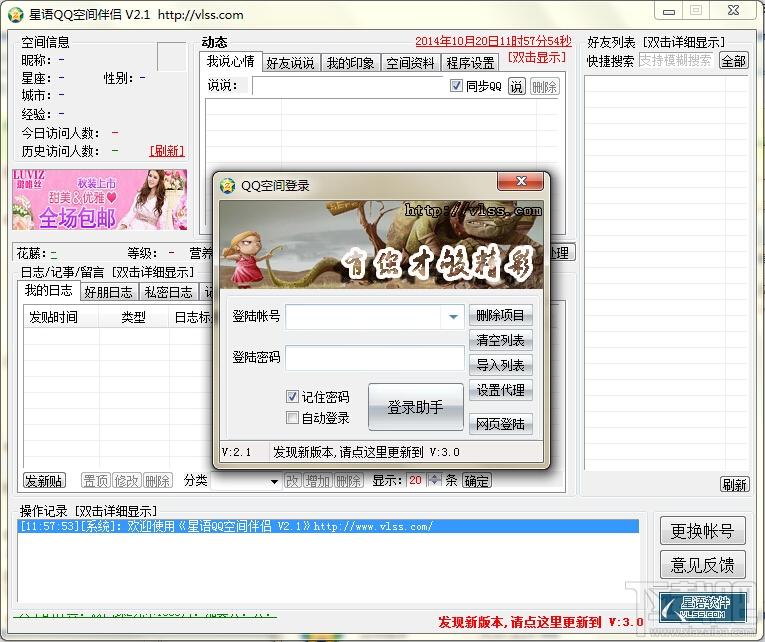Open the 分类 category dropdown
The image size is (765, 642).
(274, 481)
